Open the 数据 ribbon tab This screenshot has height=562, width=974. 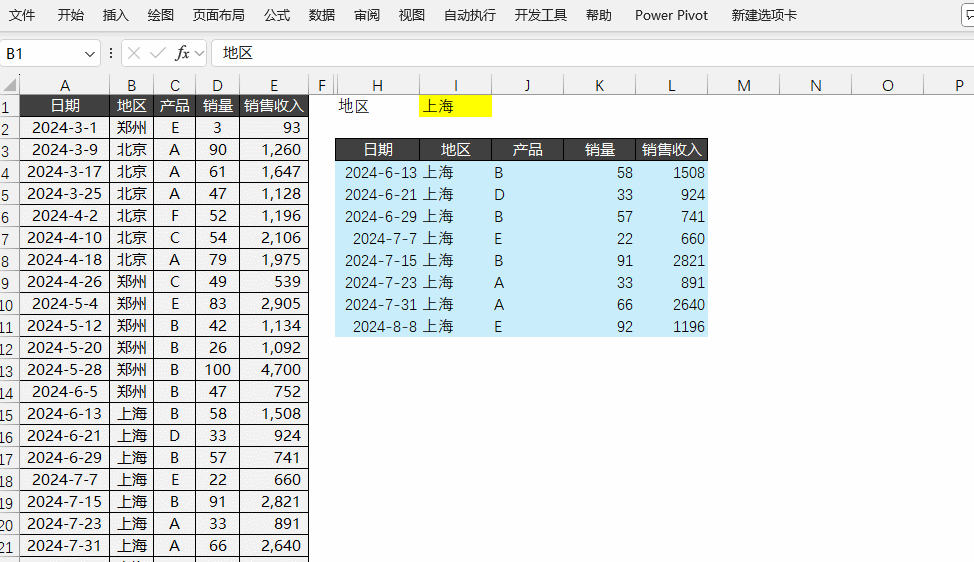click(x=322, y=16)
